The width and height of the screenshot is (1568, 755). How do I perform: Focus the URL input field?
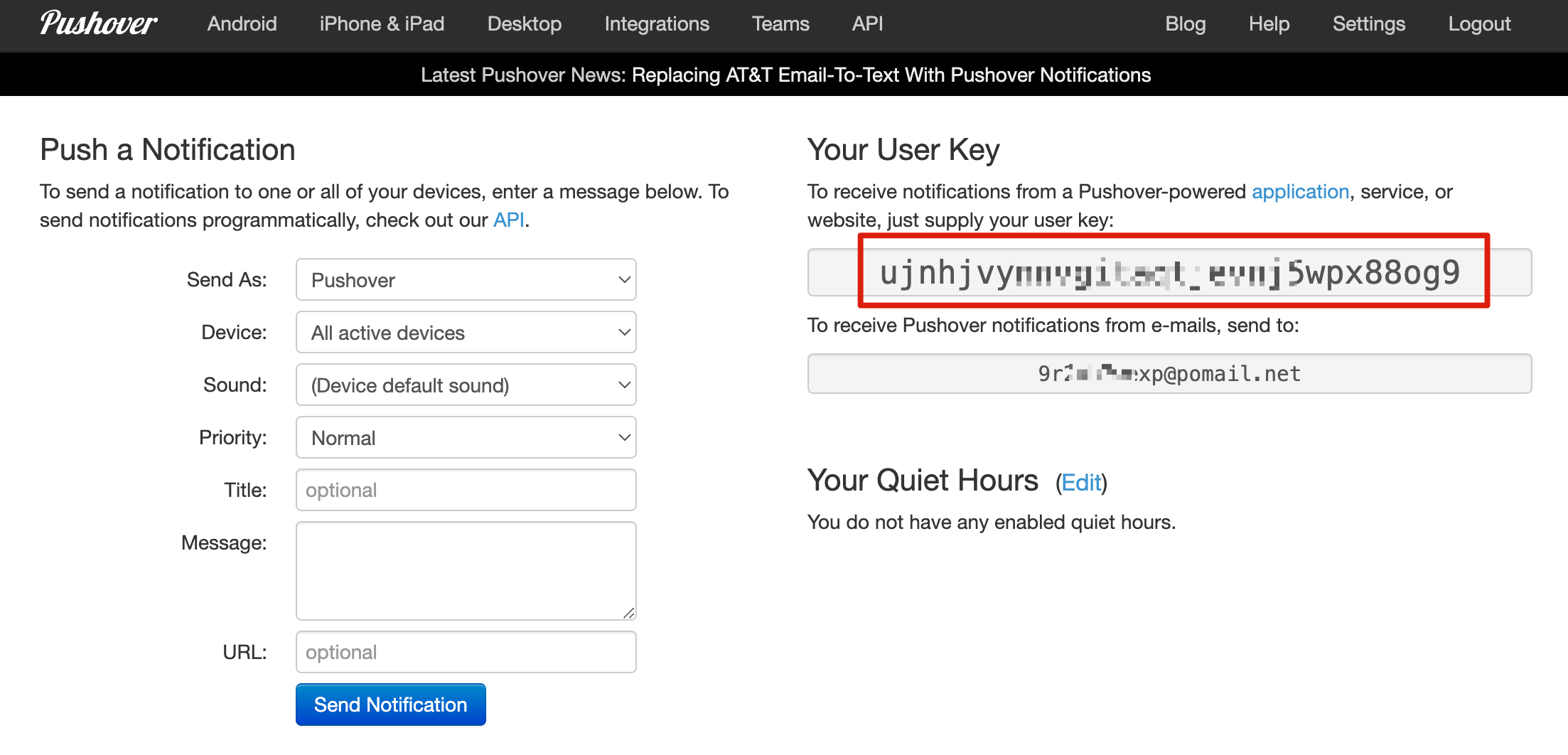tap(466, 653)
